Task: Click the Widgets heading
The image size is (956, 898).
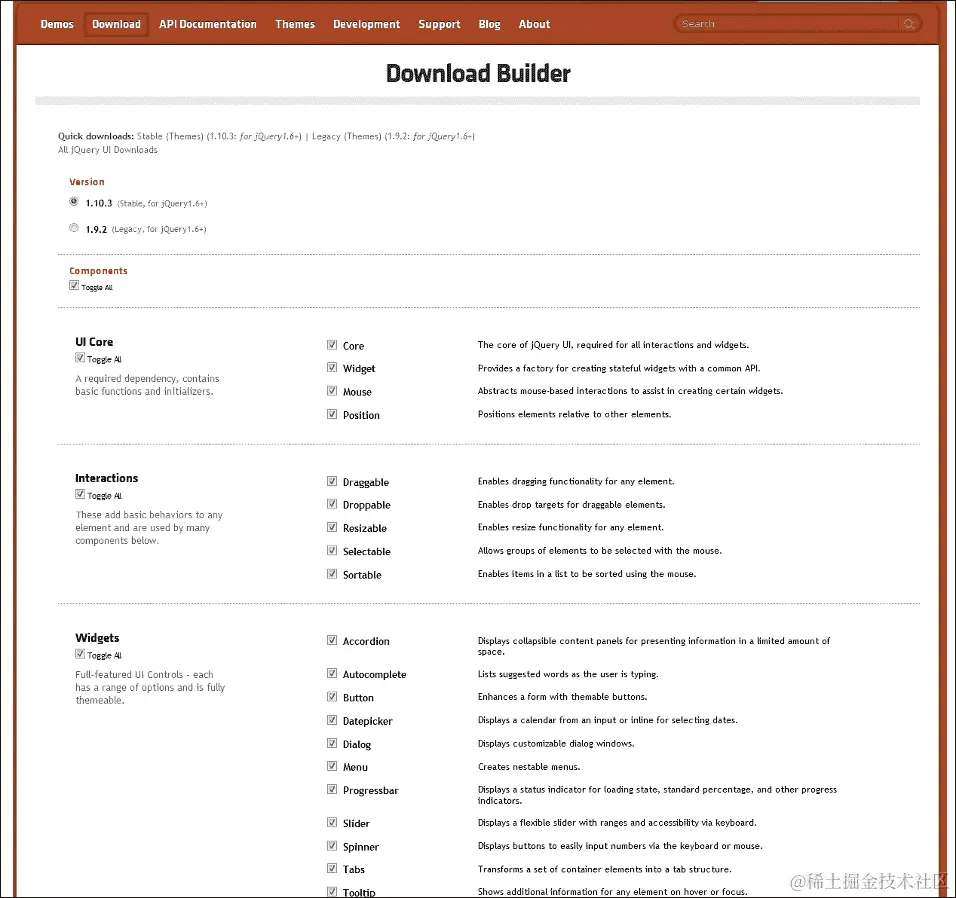Action: click(x=97, y=638)
